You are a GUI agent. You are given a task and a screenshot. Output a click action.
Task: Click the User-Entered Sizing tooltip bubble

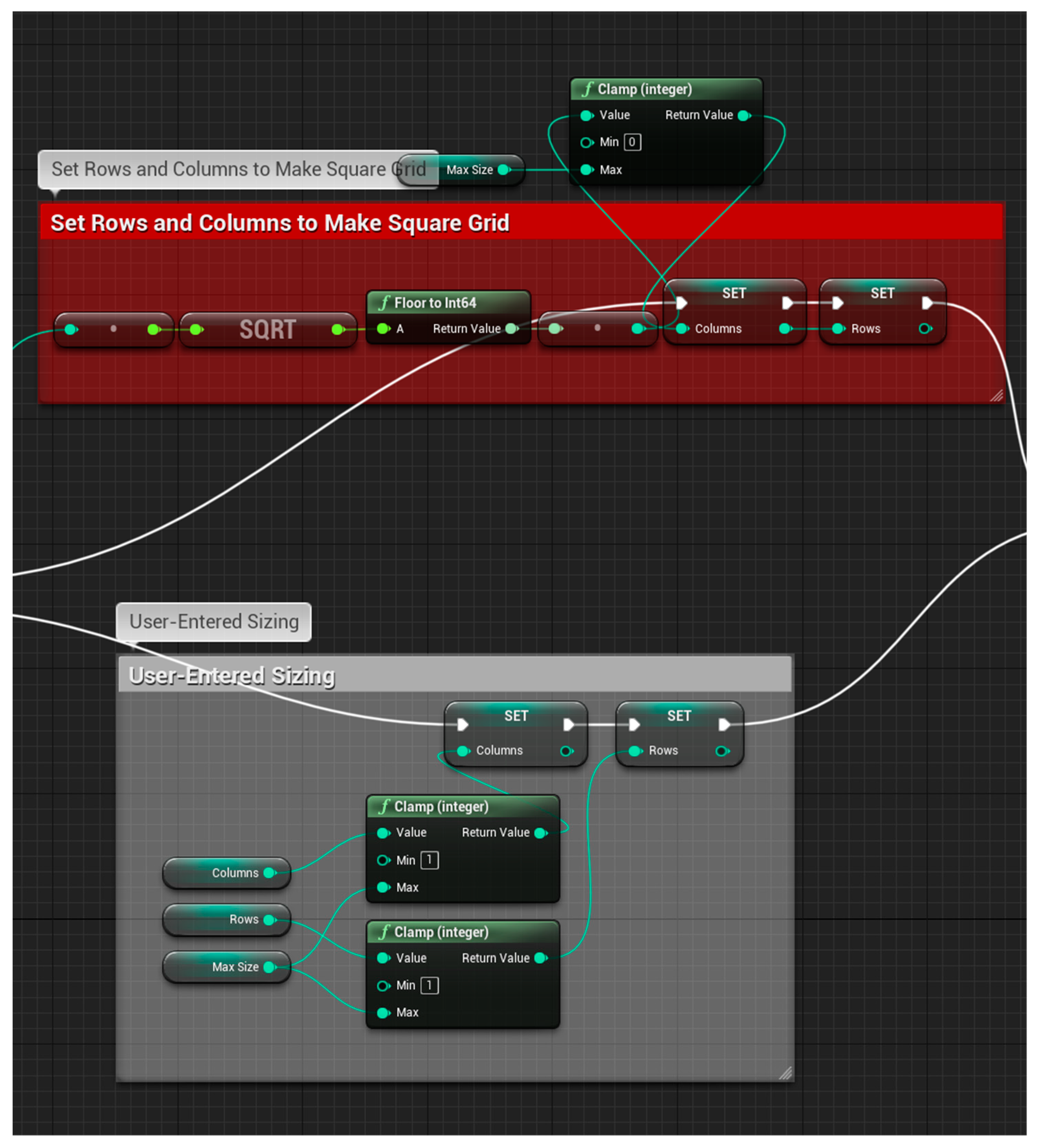(x=214, y=621)
